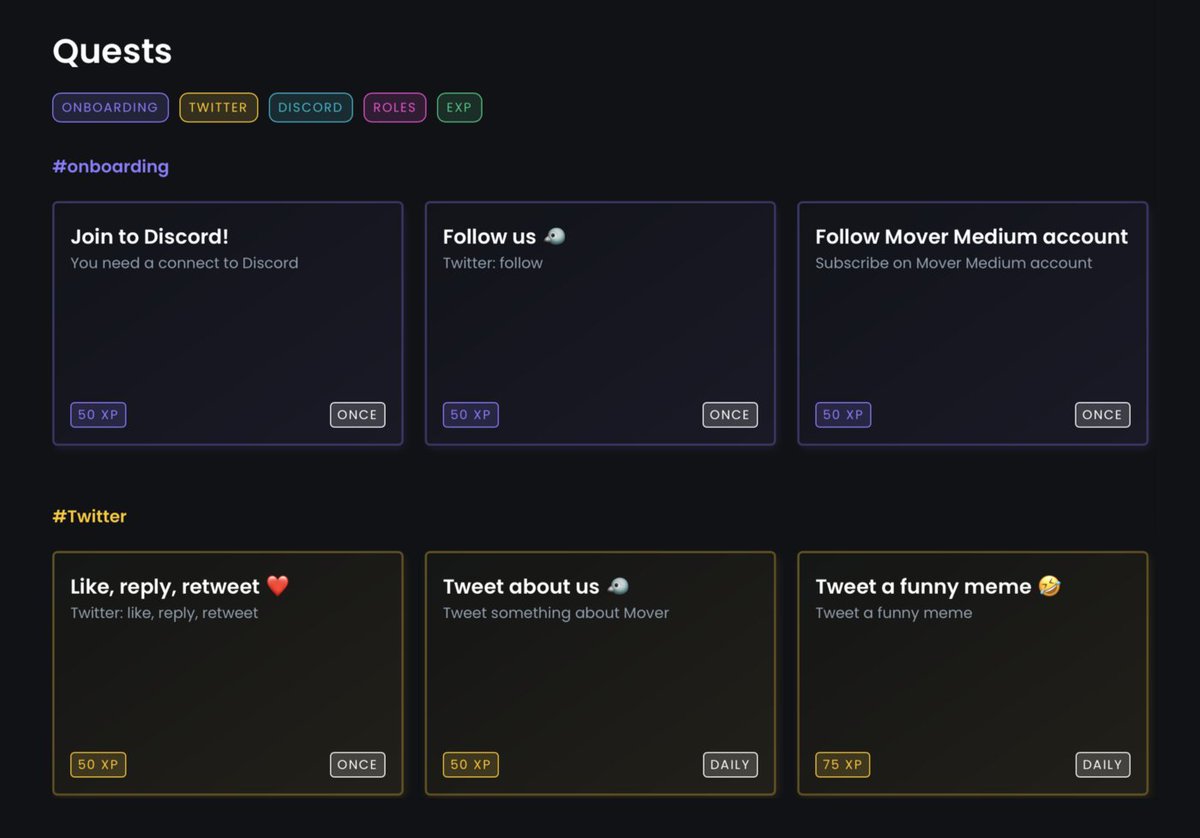Click 'Tweet a funny meme' gray description
1200x838 pixels.
coord(894,613)
